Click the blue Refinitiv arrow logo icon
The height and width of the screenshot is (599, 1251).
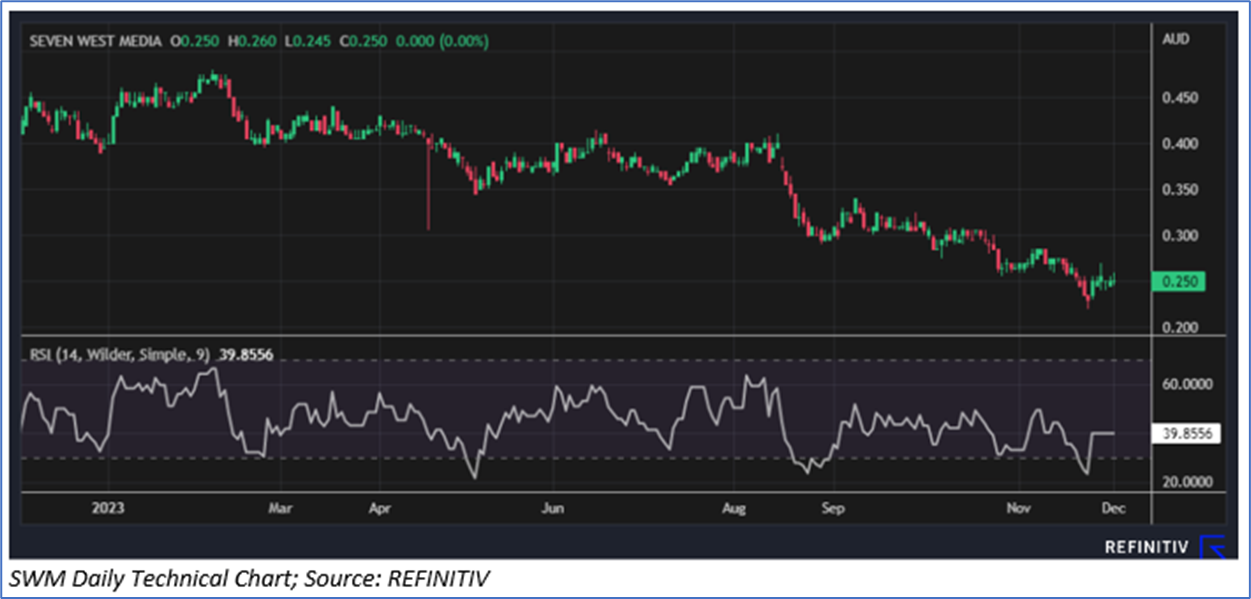[x=1212, y=547]
